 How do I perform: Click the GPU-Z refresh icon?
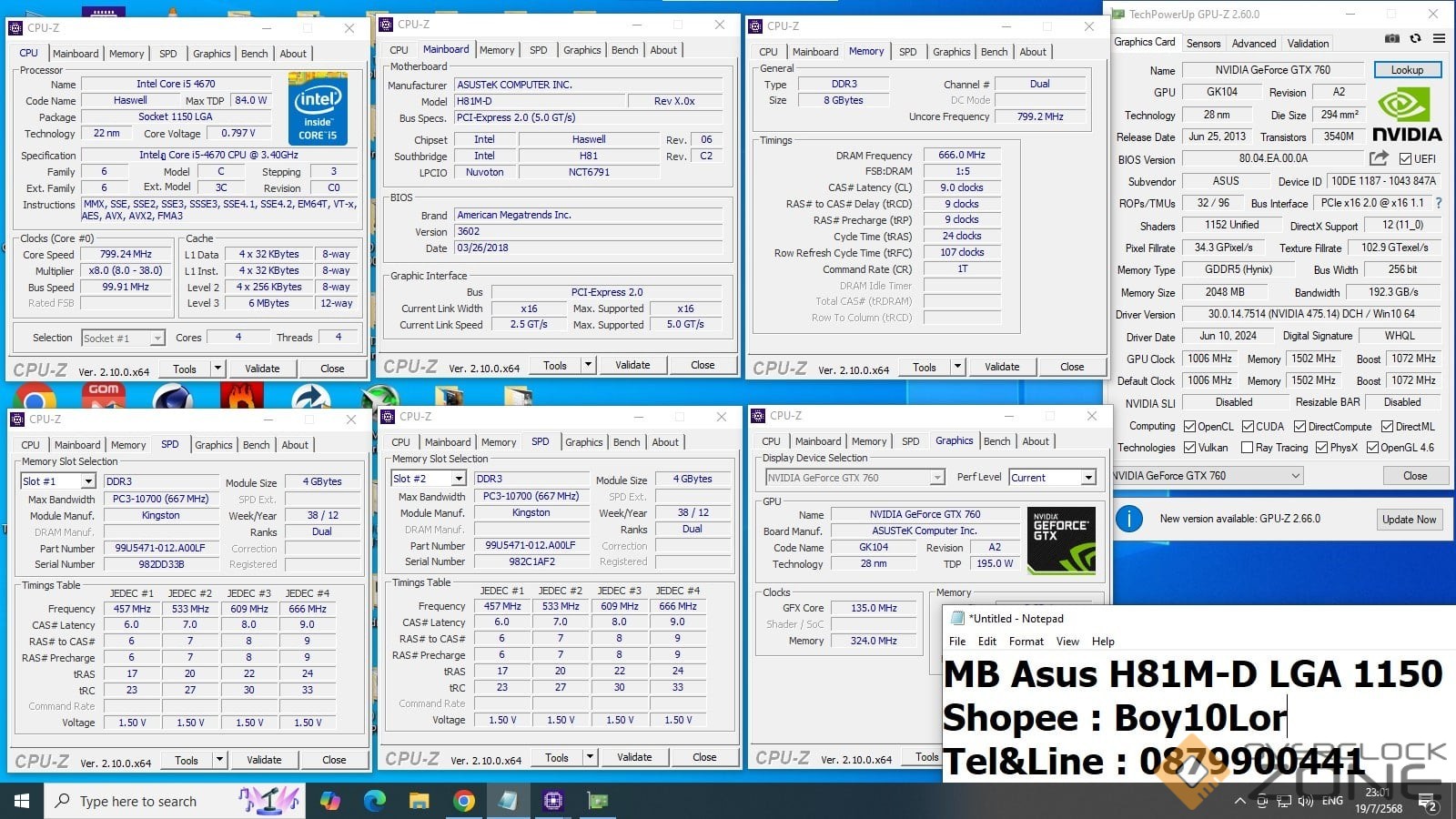pos(1415,39)
